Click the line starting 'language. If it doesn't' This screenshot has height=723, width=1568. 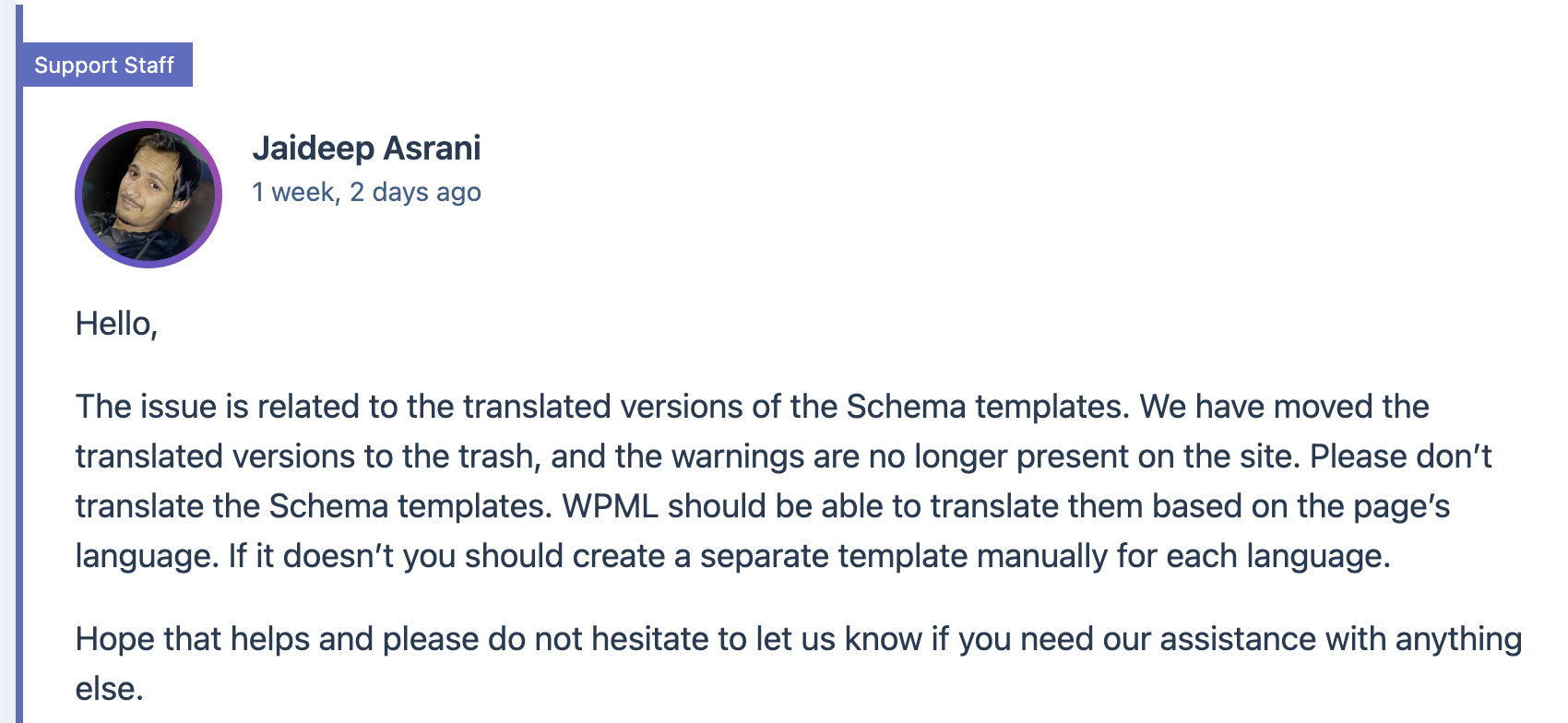(x=733, y=556)
